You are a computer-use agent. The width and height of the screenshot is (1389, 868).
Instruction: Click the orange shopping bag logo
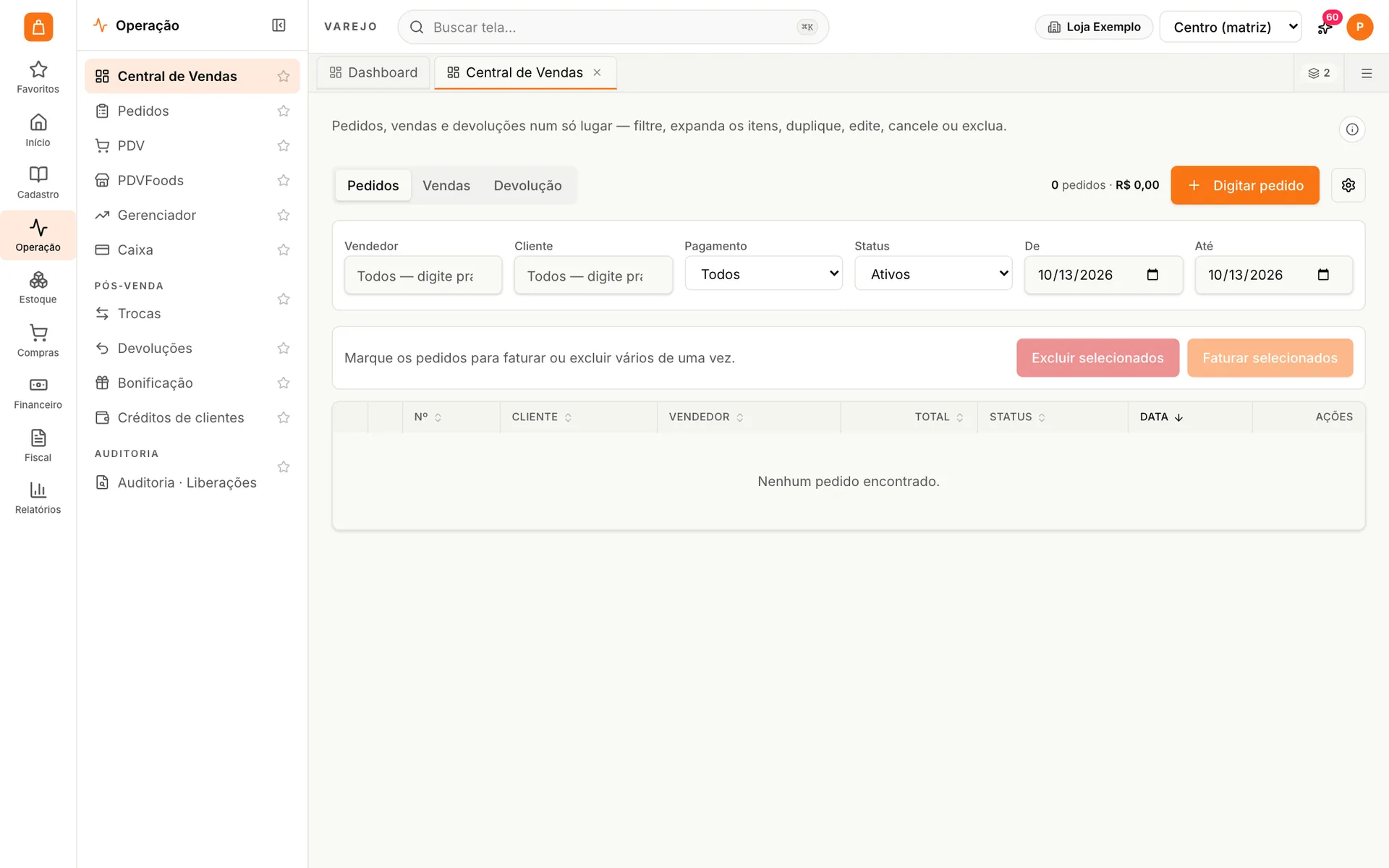pyautogui.click(x=38, y=27)
